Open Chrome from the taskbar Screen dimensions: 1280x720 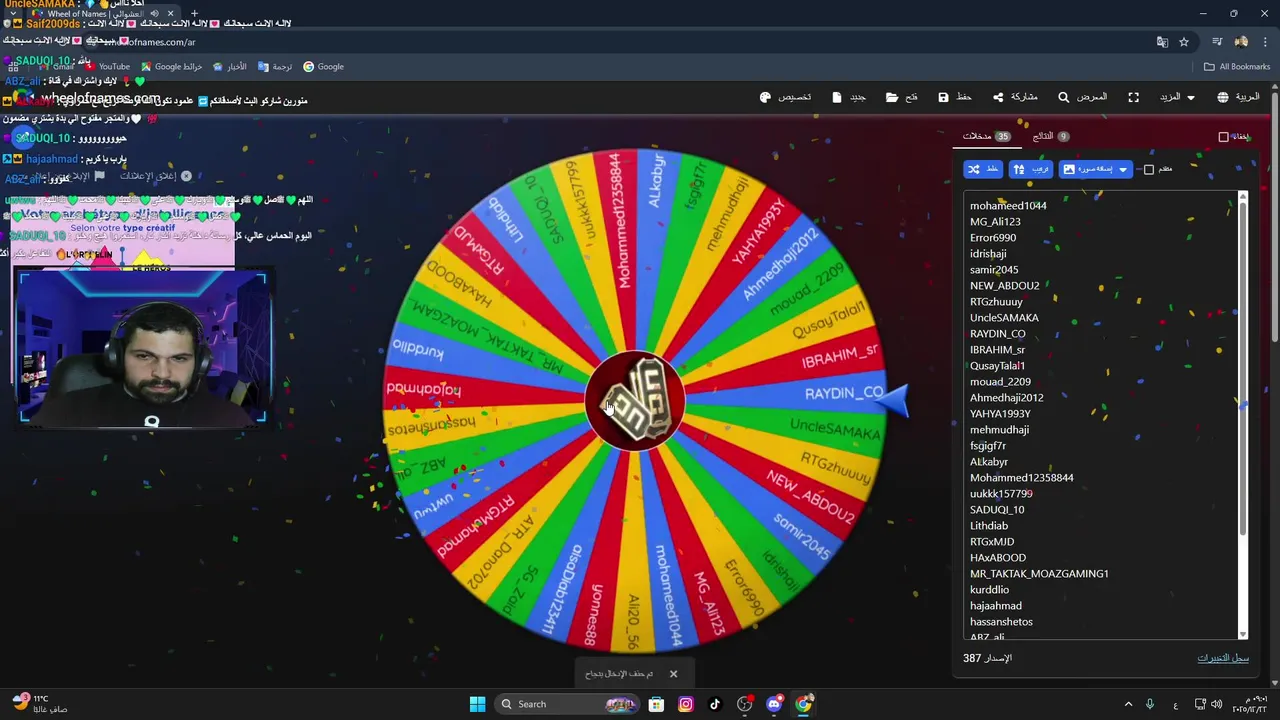click(x=803, y=704)
